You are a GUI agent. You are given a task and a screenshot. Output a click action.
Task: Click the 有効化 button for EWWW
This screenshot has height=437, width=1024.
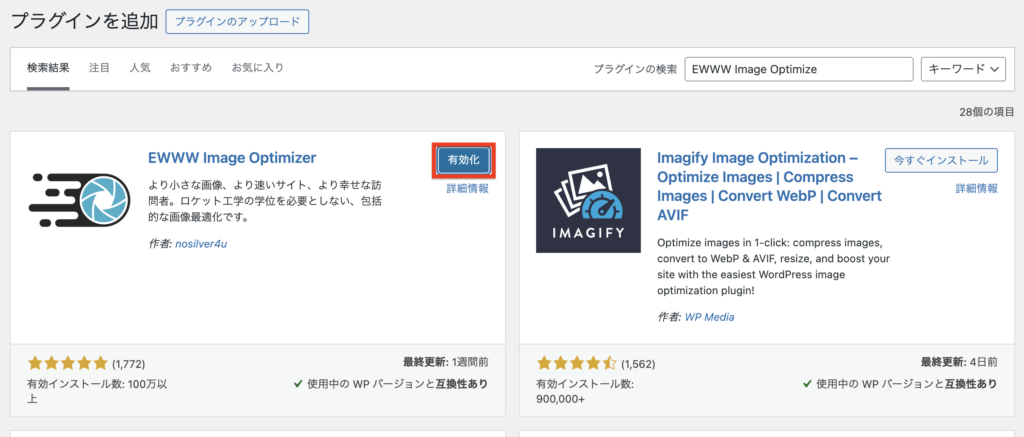coord(464,160)
